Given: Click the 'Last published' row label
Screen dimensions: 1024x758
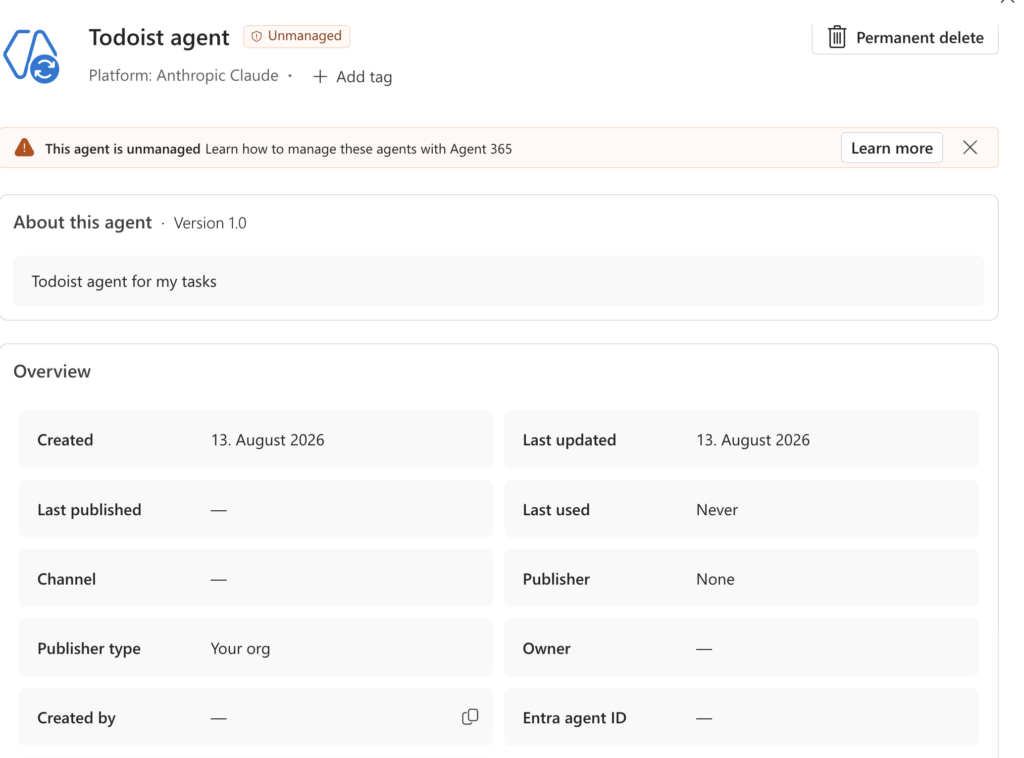Looking at the screenshot, I should 89,510.
